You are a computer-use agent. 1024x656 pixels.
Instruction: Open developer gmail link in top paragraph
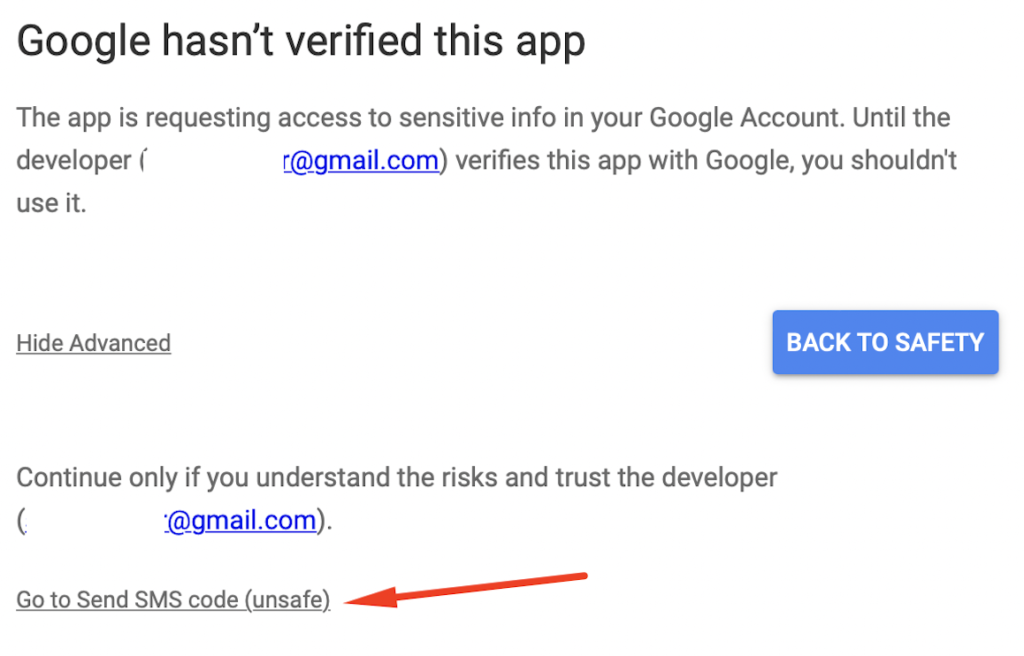click(361, 161)
